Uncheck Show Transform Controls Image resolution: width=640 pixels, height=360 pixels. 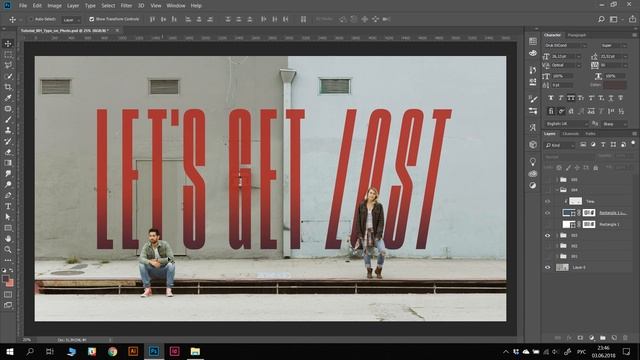[x=91, y=19]
